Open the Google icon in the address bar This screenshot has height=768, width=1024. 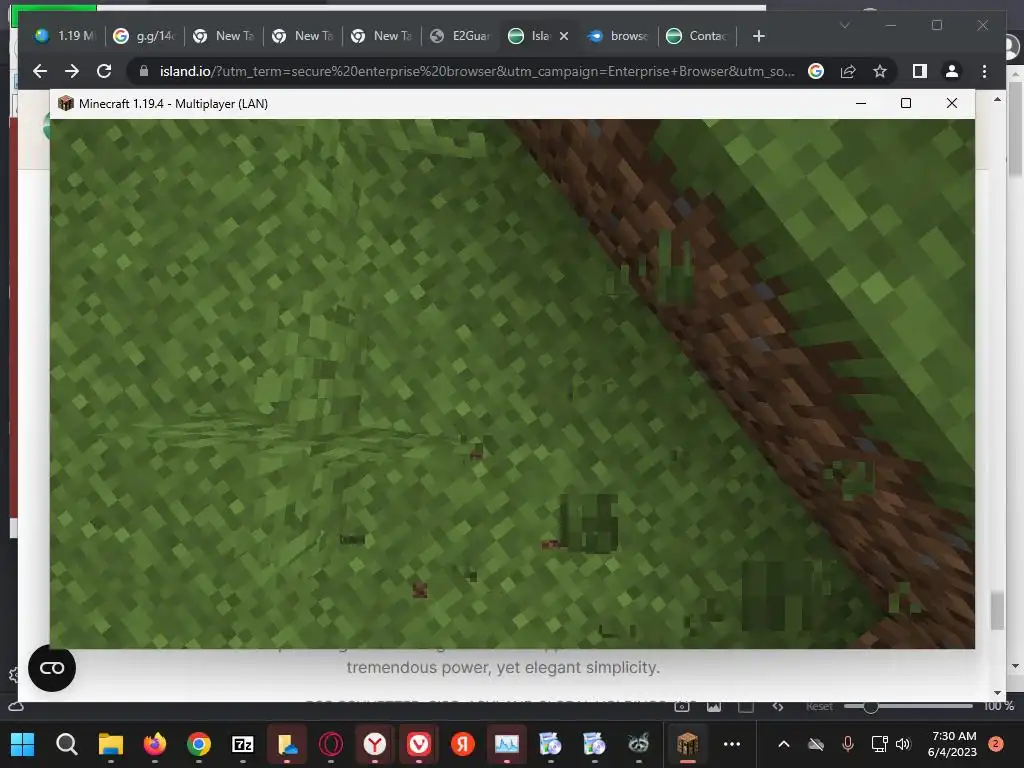pyautogui.click(x=816, y=71)
